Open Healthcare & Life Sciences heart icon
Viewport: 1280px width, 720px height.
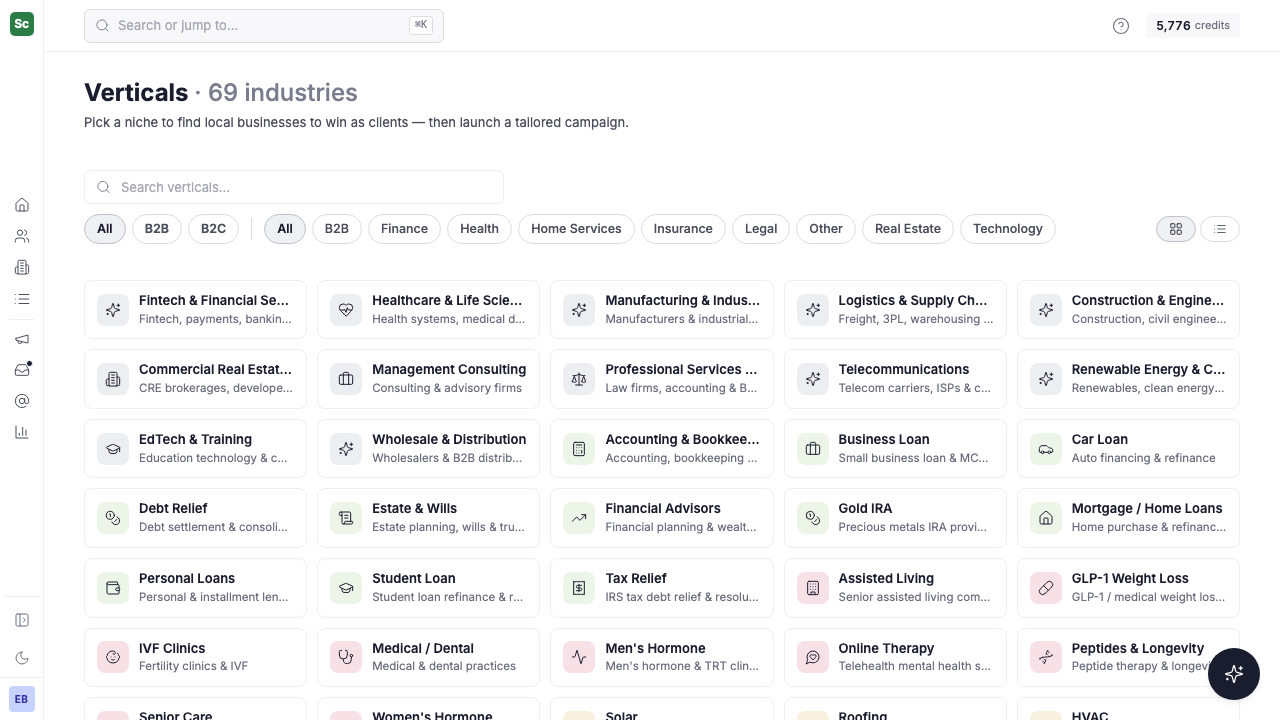(x=346, y=310)
